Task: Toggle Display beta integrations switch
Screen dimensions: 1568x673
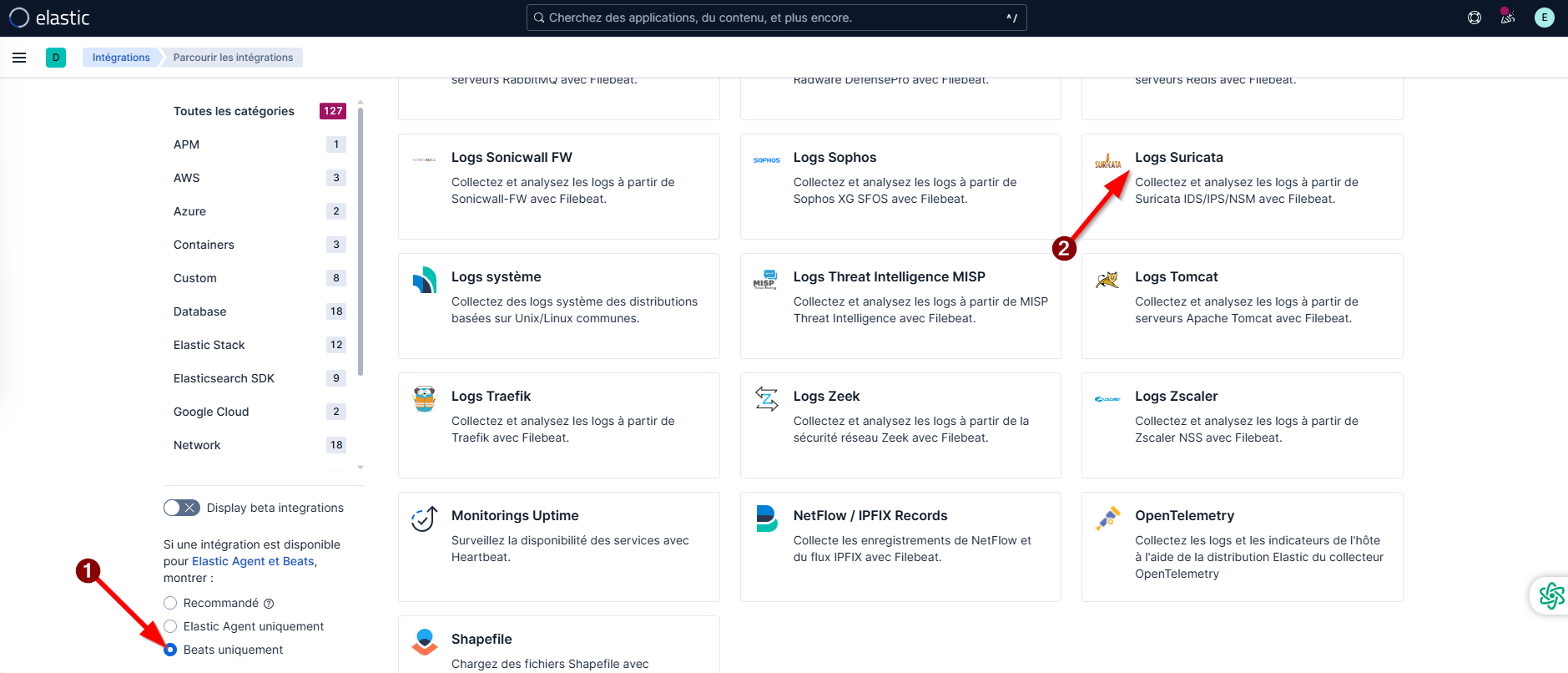Action: click(181, 508)
